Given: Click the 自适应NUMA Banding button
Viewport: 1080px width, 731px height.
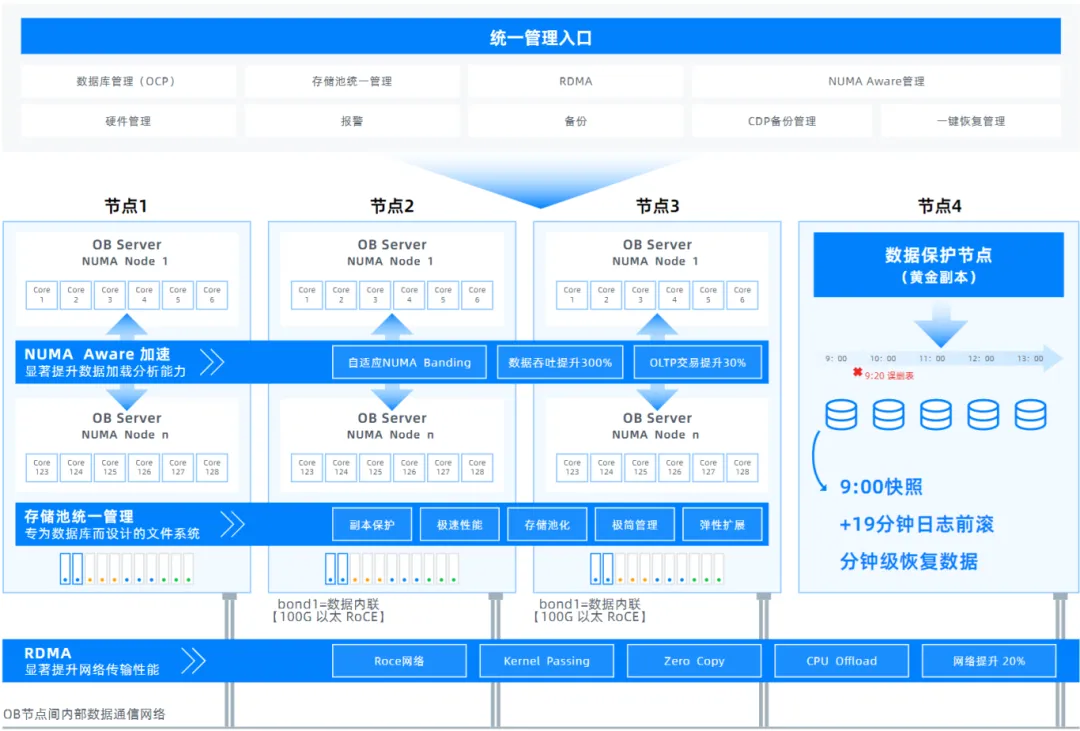Looking at the screenshot, I should [x=409, y=362].
